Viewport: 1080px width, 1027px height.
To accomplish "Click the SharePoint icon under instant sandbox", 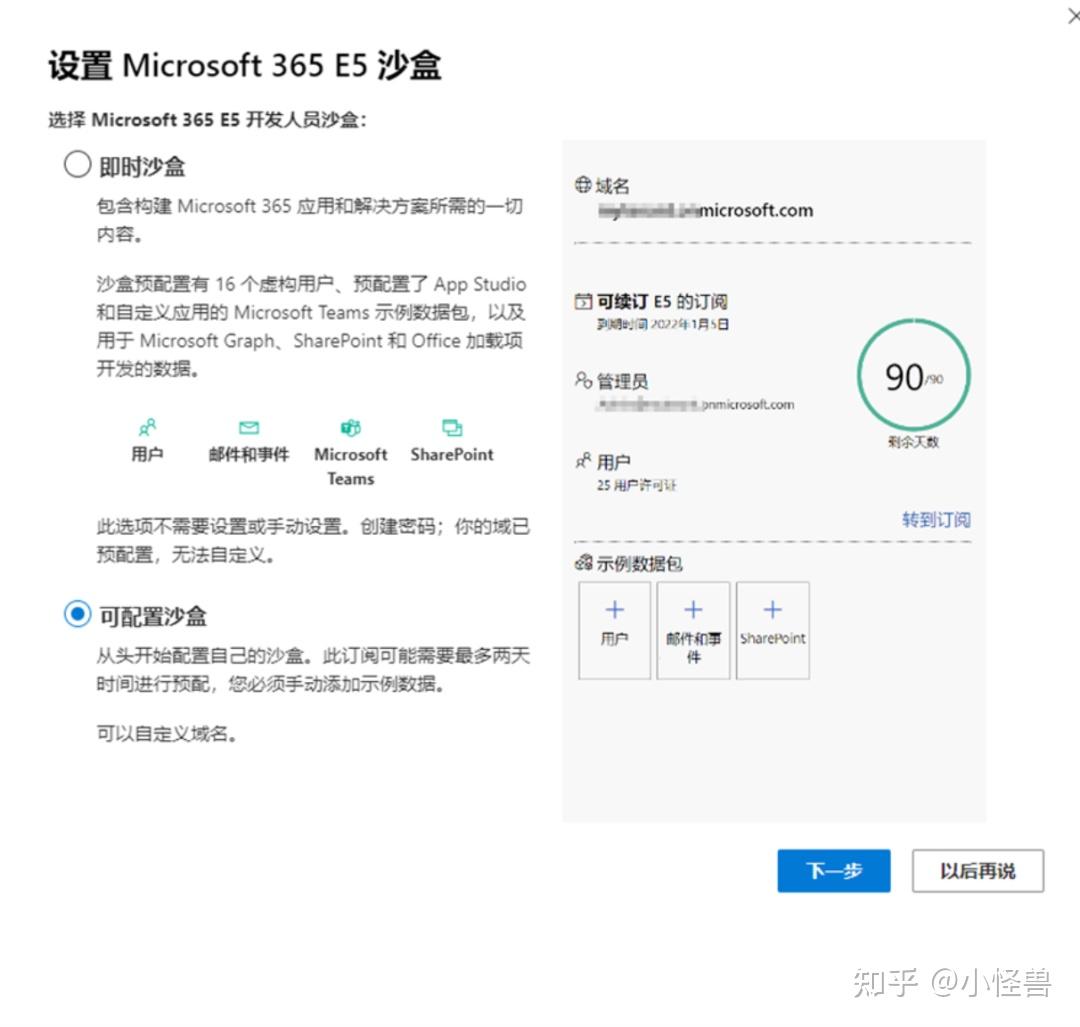I will pos(452,428).
